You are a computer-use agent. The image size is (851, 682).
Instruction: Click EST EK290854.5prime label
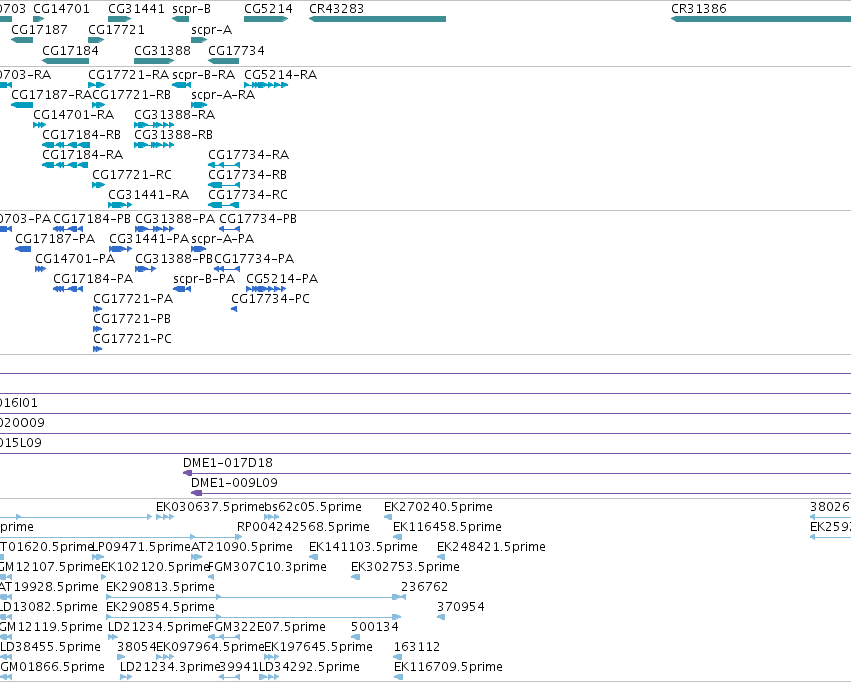coord(160,608)
